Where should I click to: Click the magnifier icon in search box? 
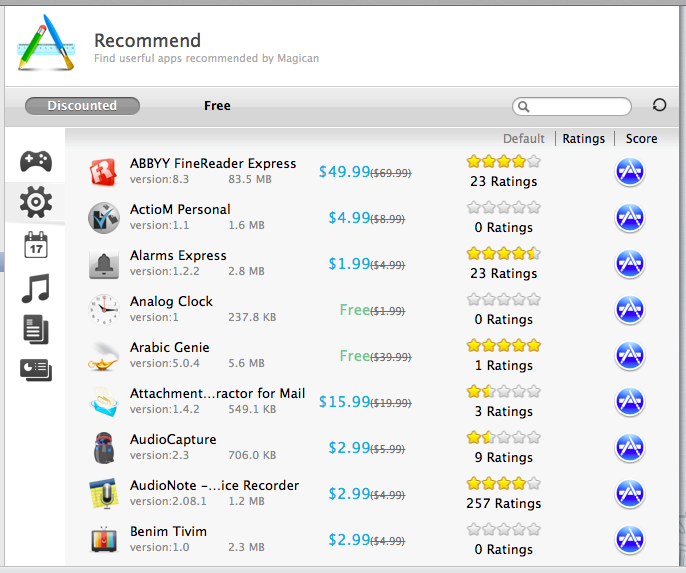pyautogui.click(x=523, y=106)
